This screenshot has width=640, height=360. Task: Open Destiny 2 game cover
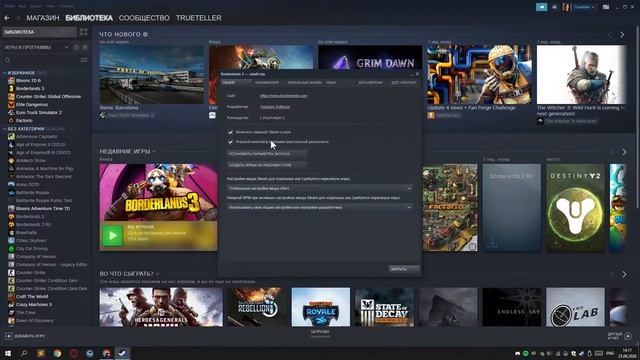[575, 207]
